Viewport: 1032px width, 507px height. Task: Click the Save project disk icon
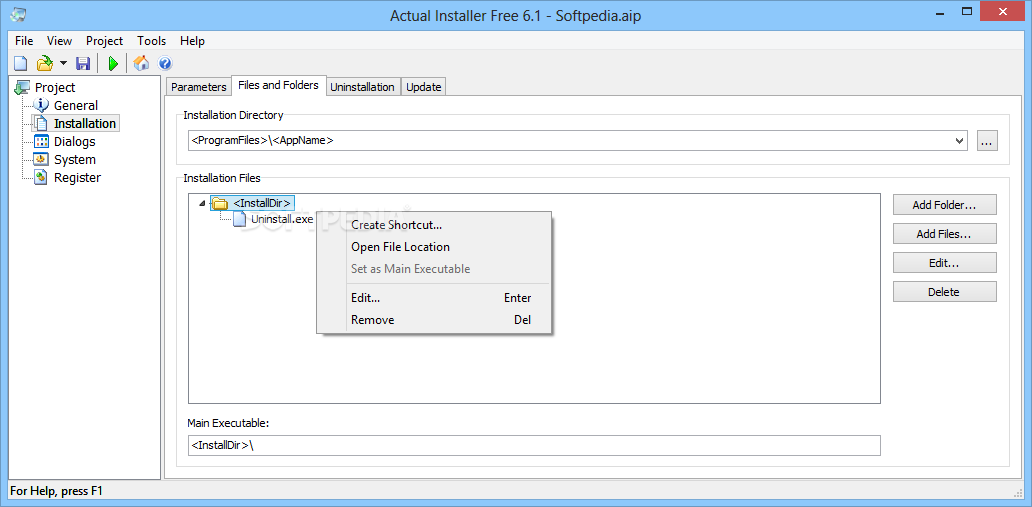83,63
